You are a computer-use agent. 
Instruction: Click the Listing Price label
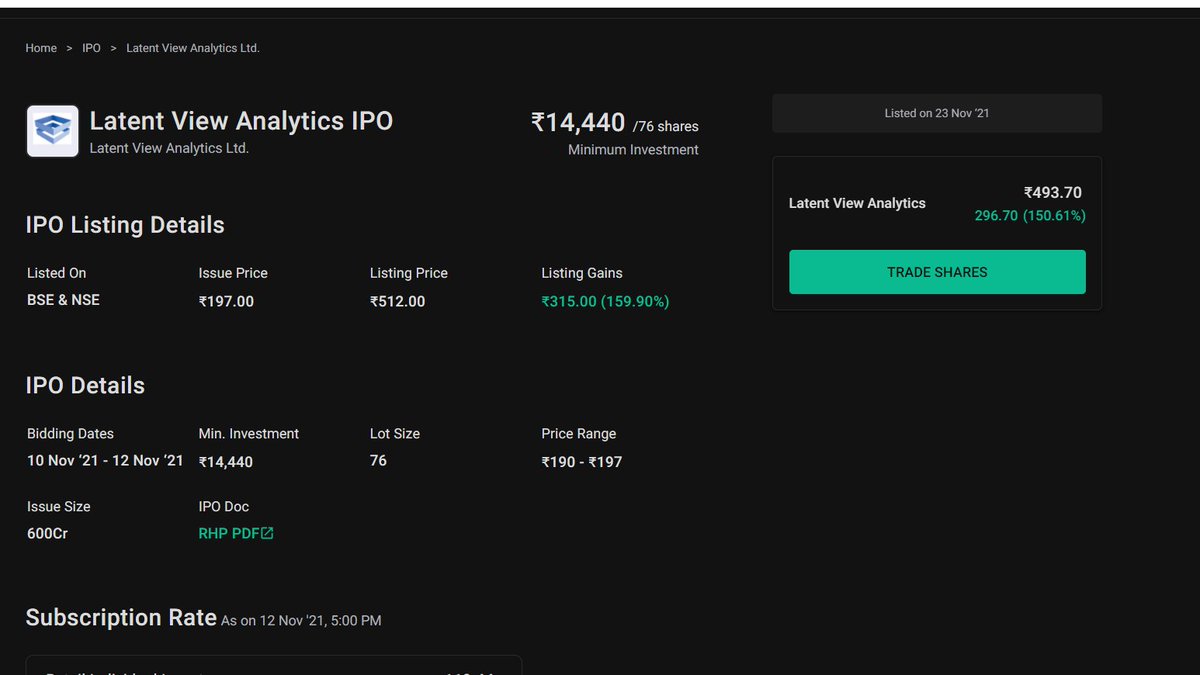tap(409, 273)
